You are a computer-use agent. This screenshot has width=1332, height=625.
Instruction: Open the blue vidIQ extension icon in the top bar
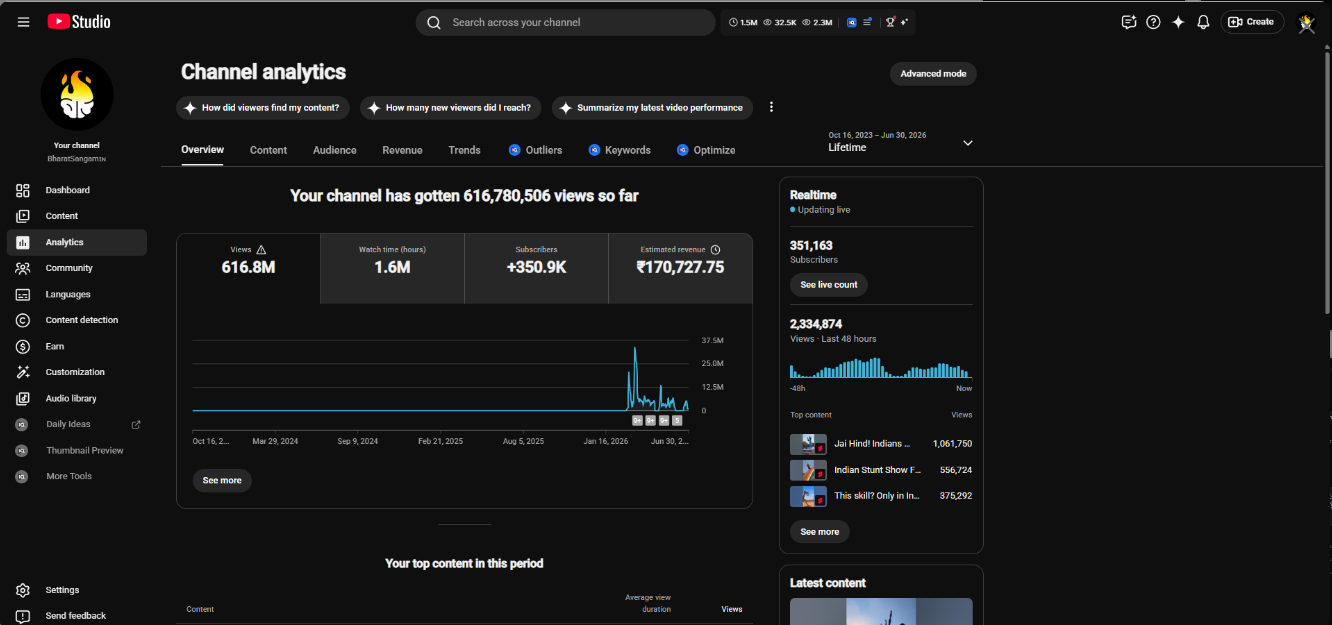(852, 22)
